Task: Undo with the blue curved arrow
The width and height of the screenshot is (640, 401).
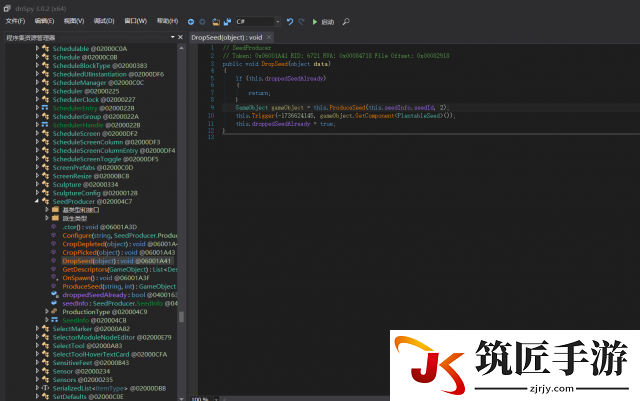Action: [290, 22]
